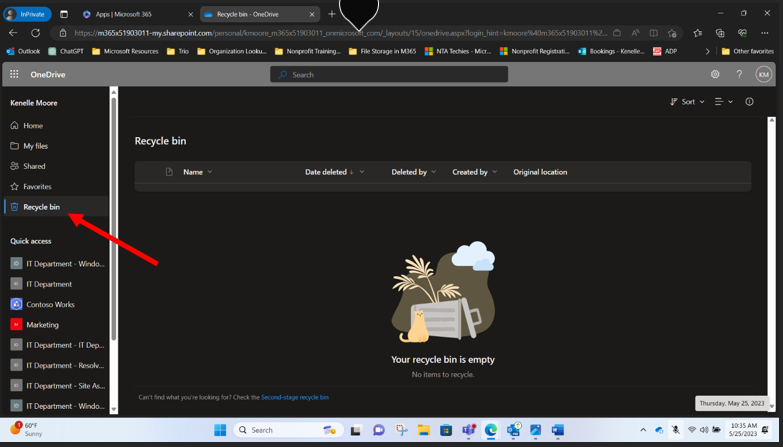The image size is (783, 447).
Task: Open the help question mark icon
Action: pos(739,74)
